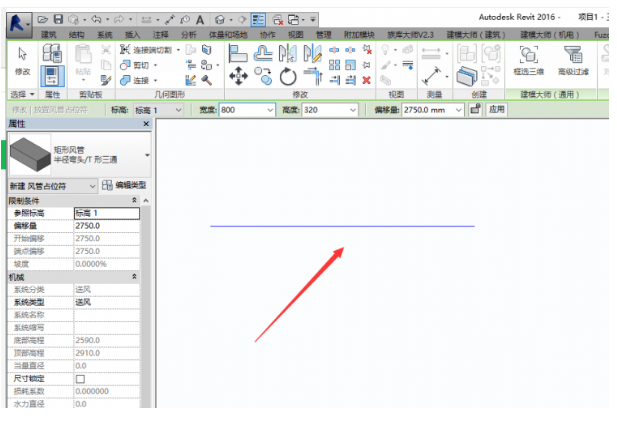The image size is (617, 422).
Task: Open the default 3D view house icon
Action: coord(220,20)
